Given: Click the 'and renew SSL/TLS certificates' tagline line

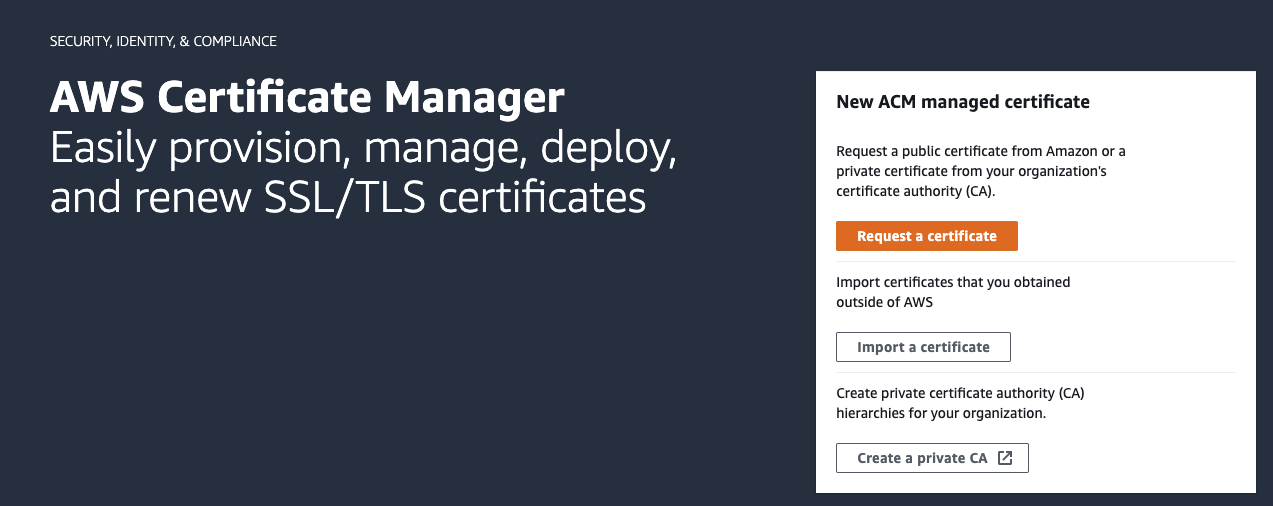Looking at the screenshot, I should click(348, 197).
